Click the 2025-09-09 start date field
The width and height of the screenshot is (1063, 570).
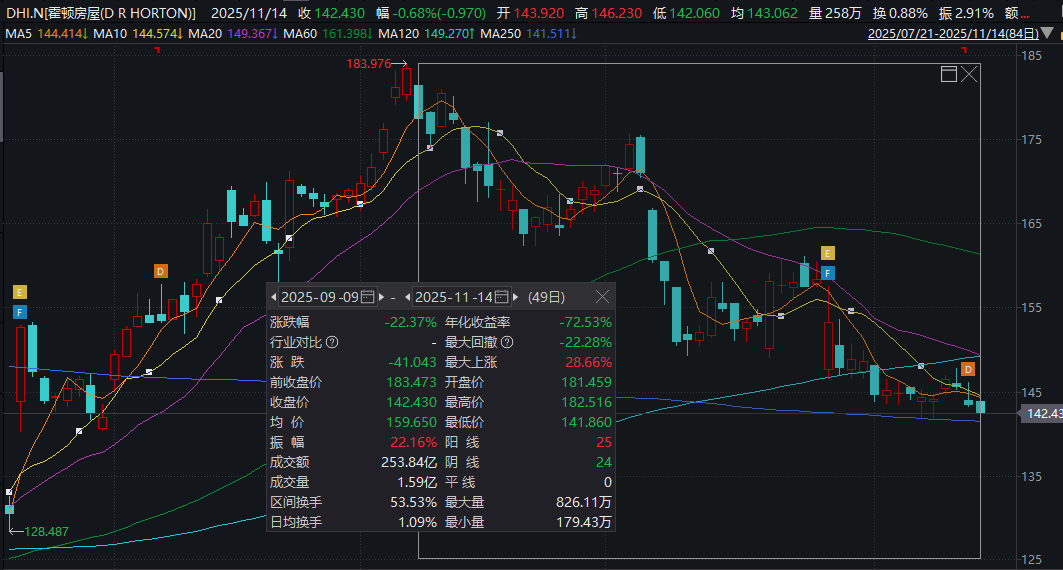pos(319,297)
